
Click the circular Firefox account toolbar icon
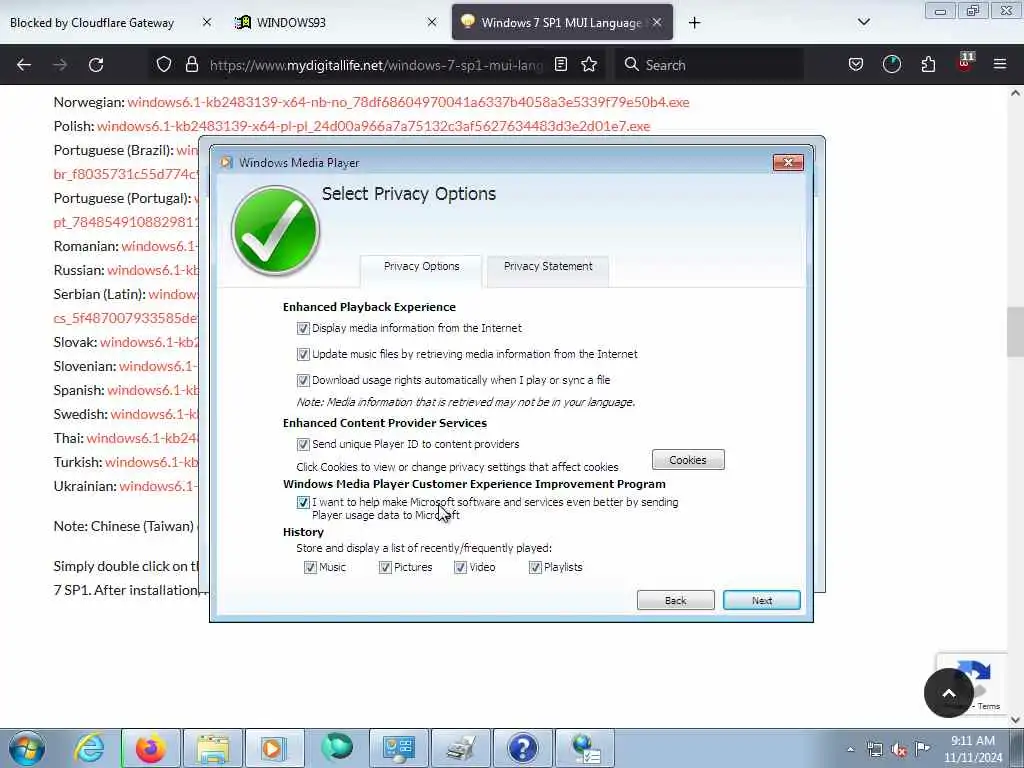click(891, 64)
